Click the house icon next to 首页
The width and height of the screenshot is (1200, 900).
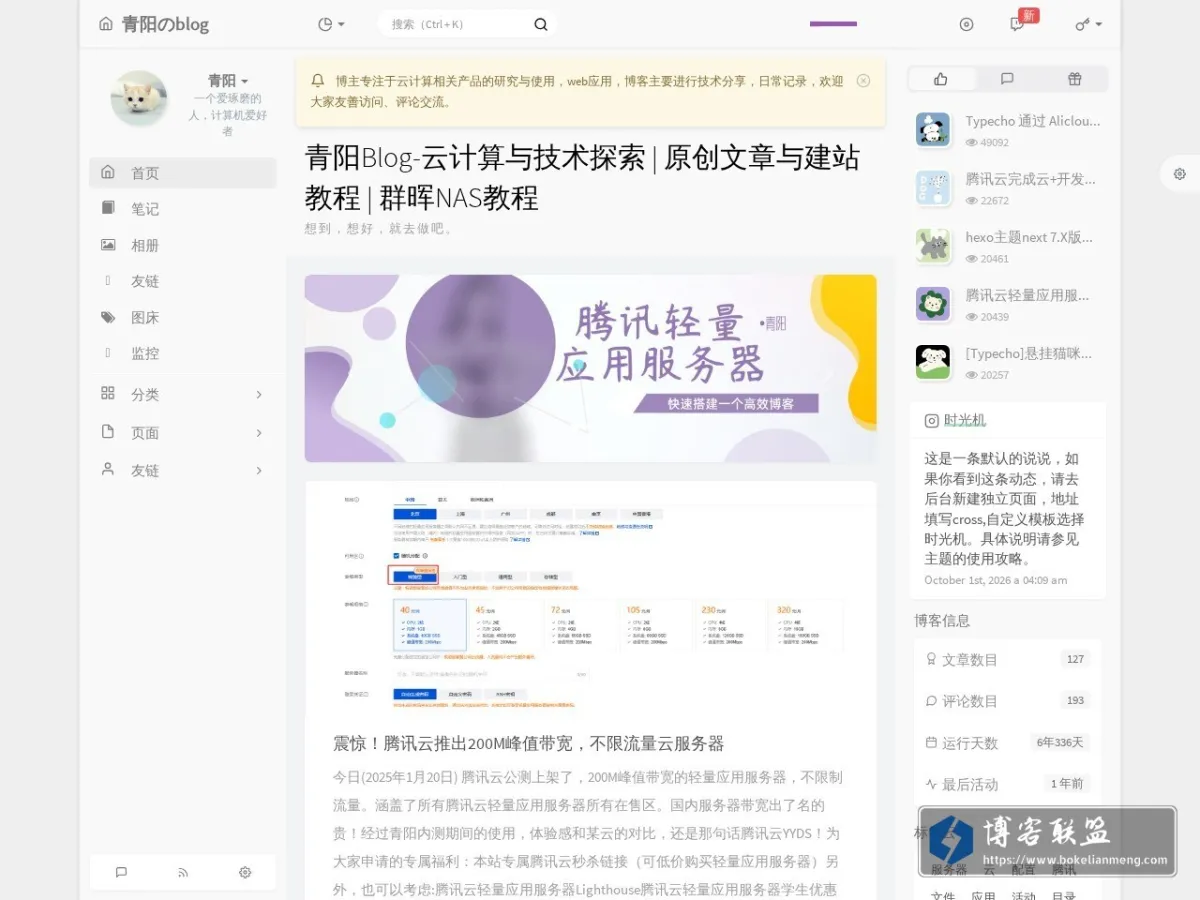pos(108,172)
